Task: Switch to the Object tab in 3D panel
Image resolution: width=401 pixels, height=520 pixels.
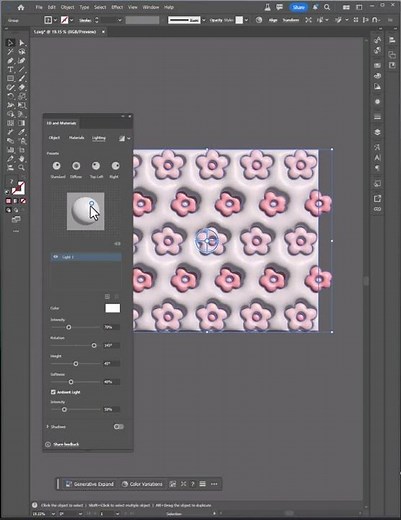Action: pos(54,138)
